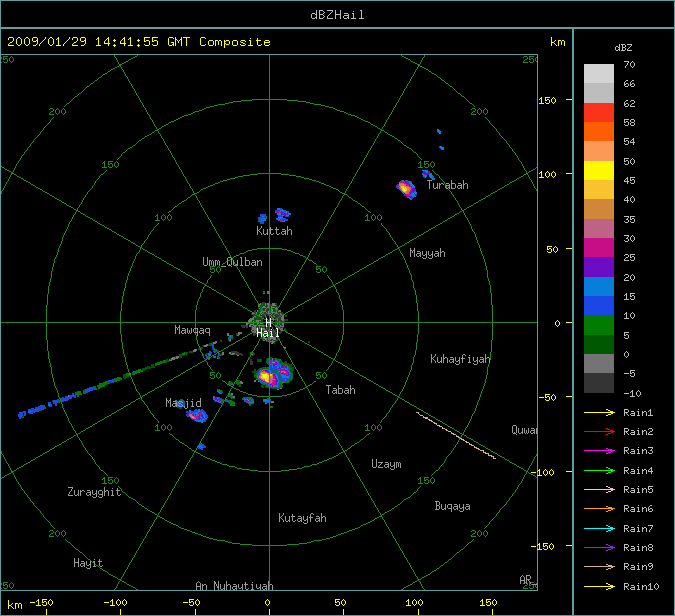The width and height of the screenshot is (675, 616).
Task: Click the yellow Rain1 arrow in legend
Action: tap(599, 413)
